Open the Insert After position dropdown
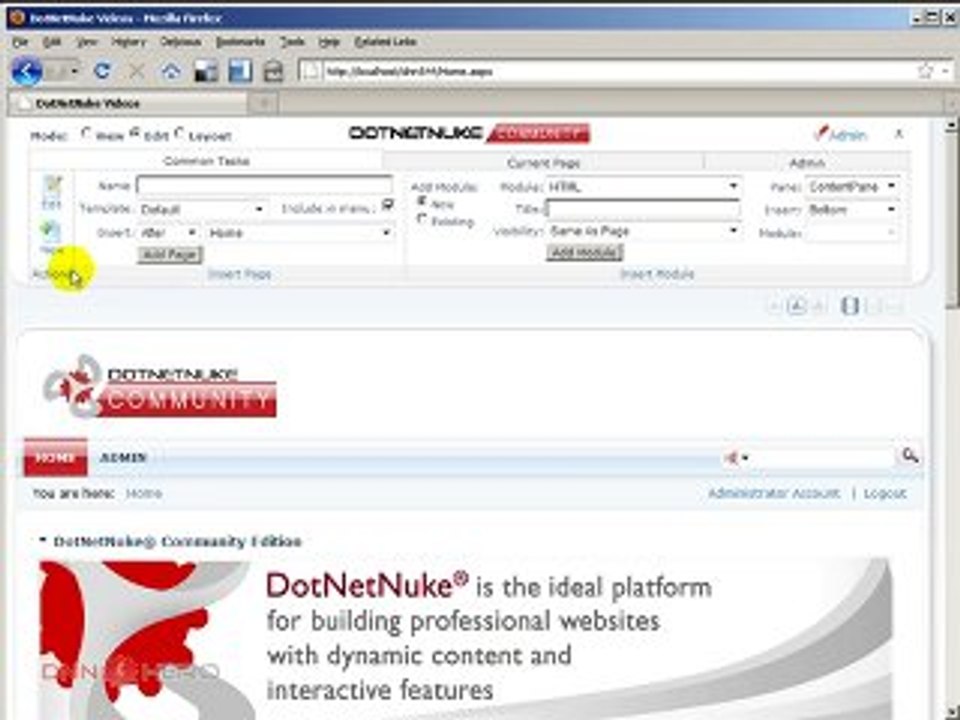The width and height of the screenshot is (960, 720). coord(169,233)
